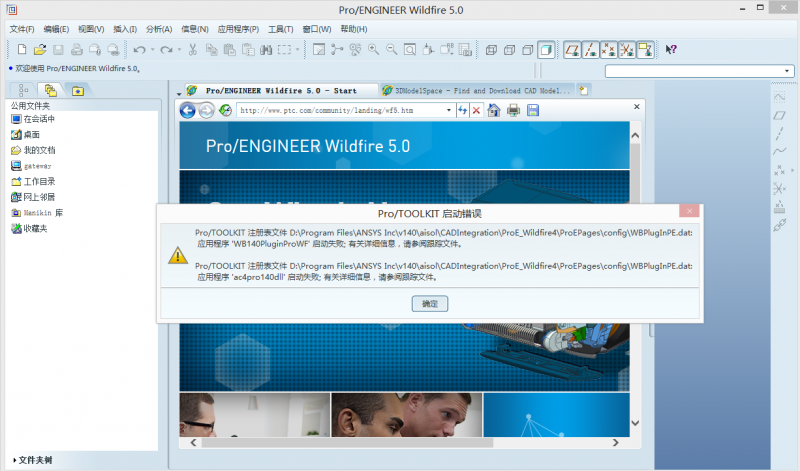Viewport: 800px width, 471px height.
Task: Open the 文件(F) menu
Action: [x=22, y=29]
